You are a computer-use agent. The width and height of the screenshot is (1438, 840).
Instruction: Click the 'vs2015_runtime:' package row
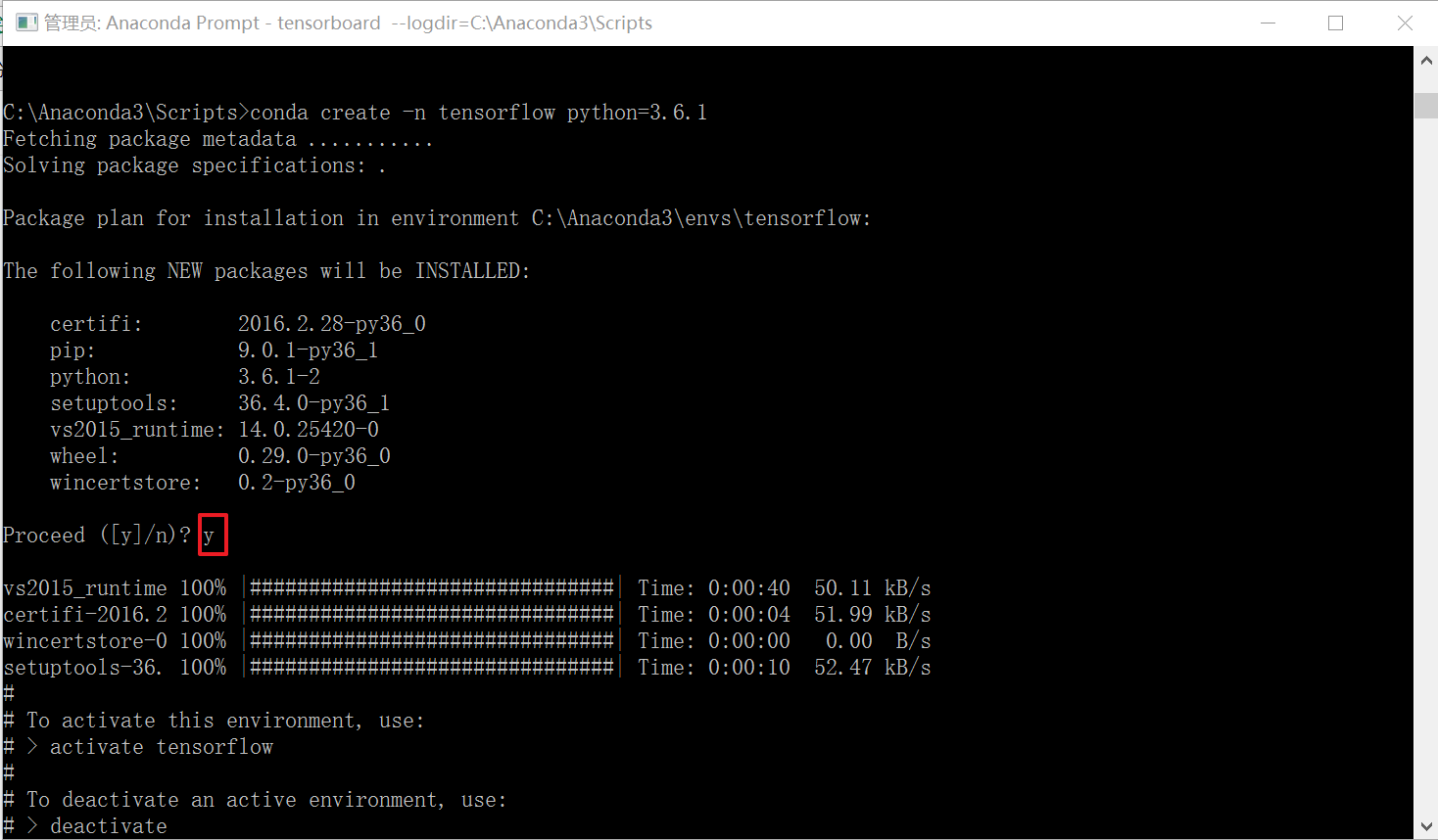(x=215, y=430)
